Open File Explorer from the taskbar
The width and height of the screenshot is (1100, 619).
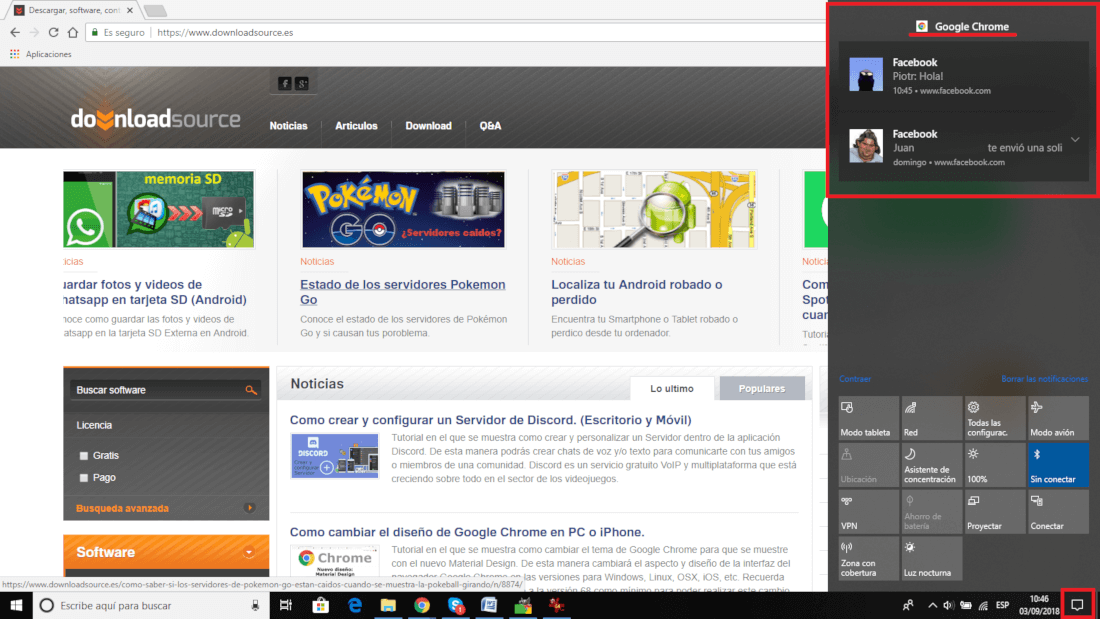388,605
